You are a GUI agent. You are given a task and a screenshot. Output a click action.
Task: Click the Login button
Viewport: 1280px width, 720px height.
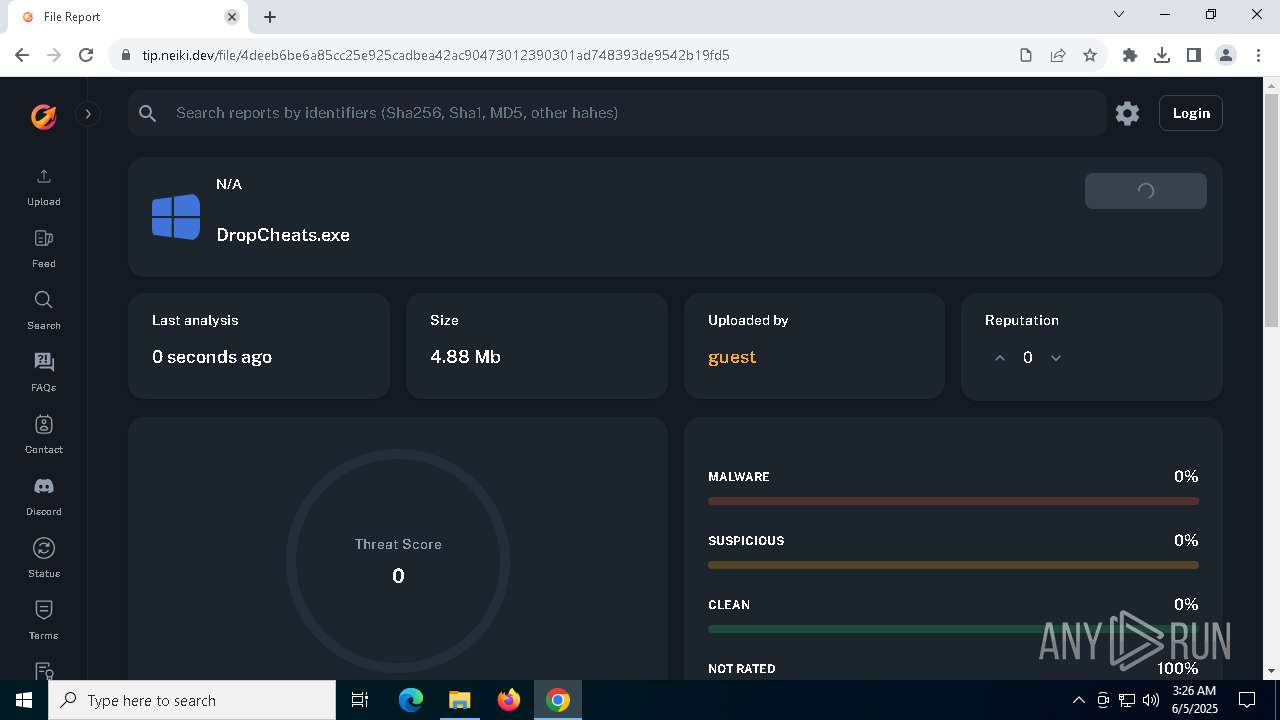[x=1191, y=113]
